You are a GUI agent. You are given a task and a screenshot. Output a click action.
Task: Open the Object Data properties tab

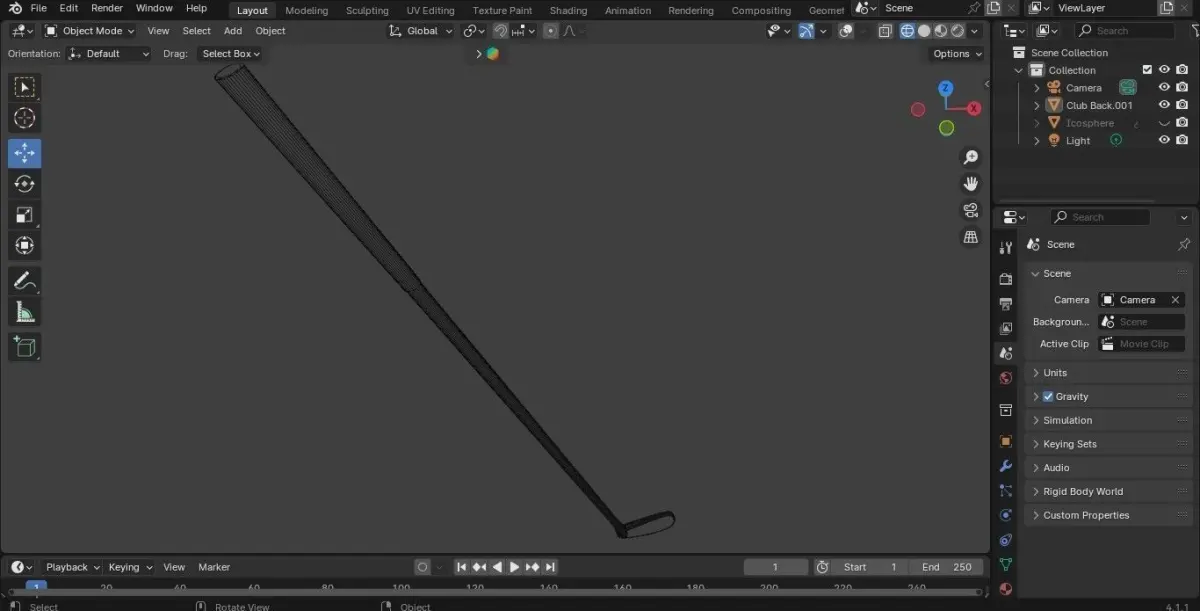[1006, 564]
